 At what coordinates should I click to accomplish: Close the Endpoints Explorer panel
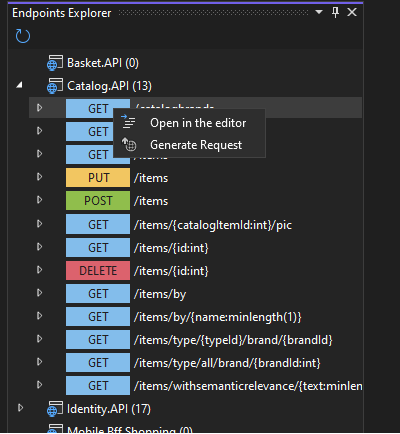352,12
